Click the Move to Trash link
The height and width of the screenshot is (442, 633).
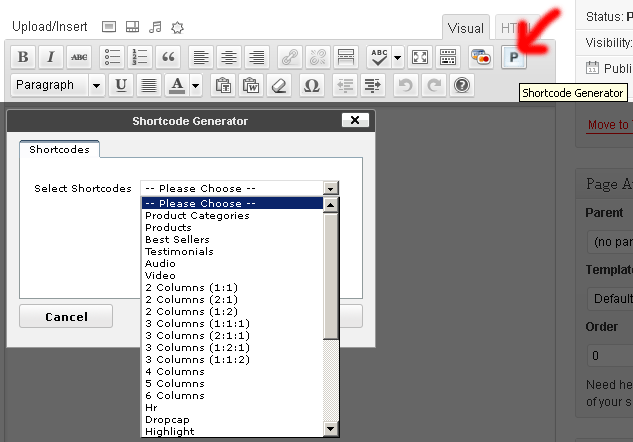608,125
